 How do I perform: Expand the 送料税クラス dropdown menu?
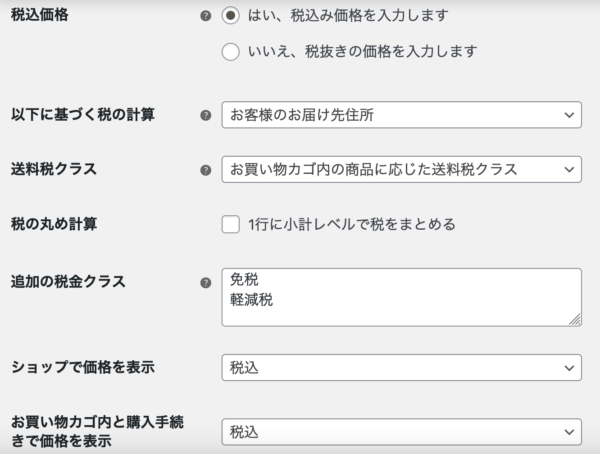pyautogui.click(x=401, y=169)
